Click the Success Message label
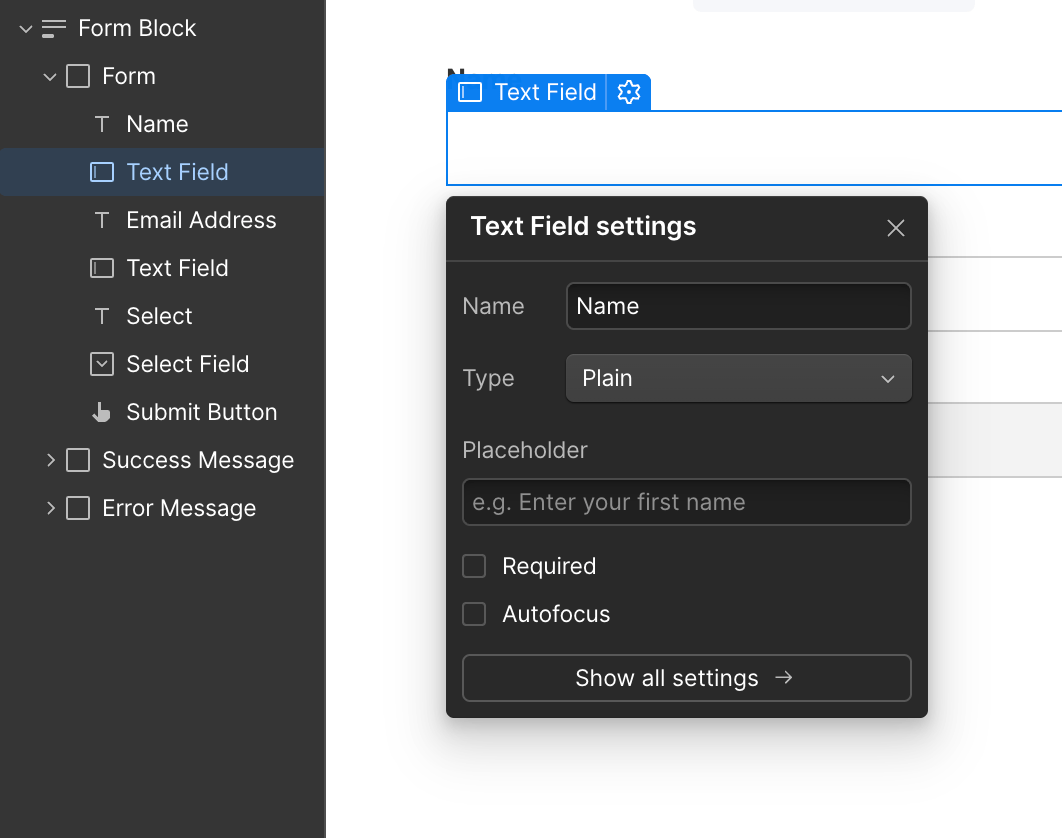 click(198, 460)
